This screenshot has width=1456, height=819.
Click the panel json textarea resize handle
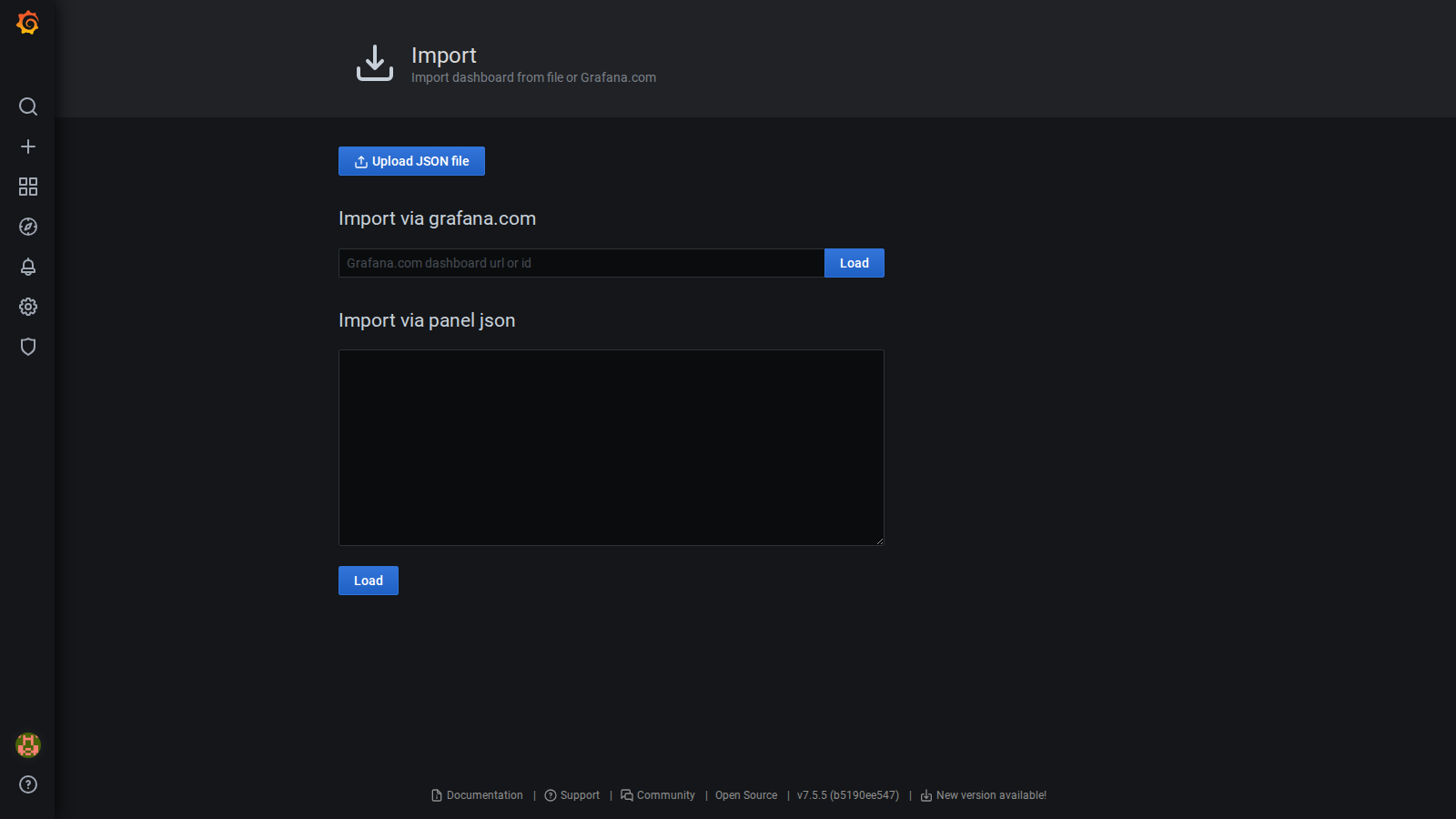(x=879, y=541)
